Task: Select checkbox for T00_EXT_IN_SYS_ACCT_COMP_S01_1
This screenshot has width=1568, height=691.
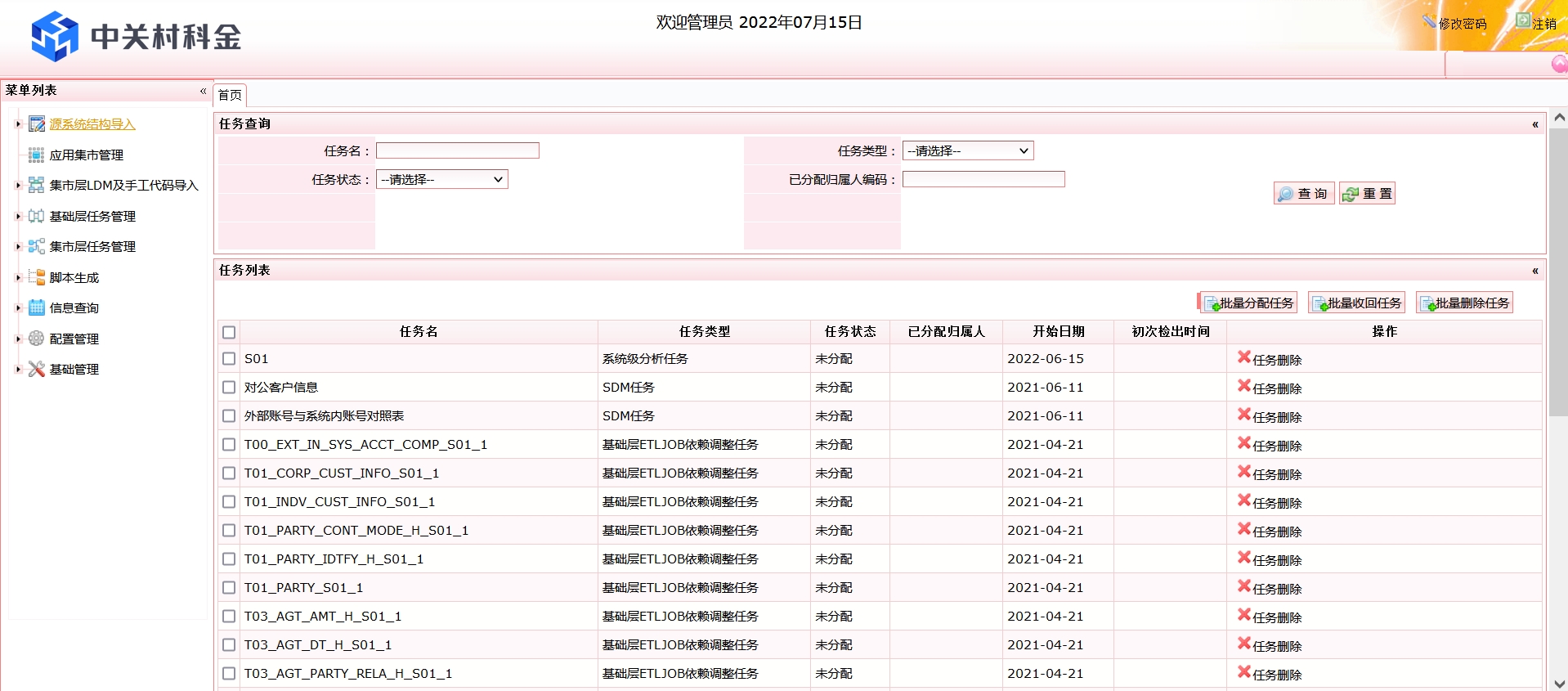Action: coord(229,445)
